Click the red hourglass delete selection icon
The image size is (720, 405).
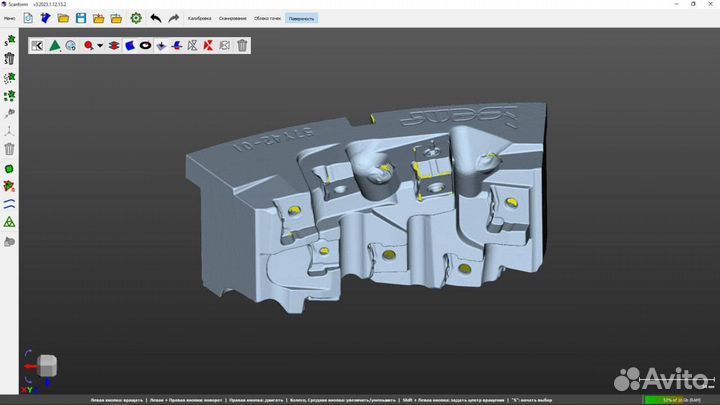pos(208,45)
